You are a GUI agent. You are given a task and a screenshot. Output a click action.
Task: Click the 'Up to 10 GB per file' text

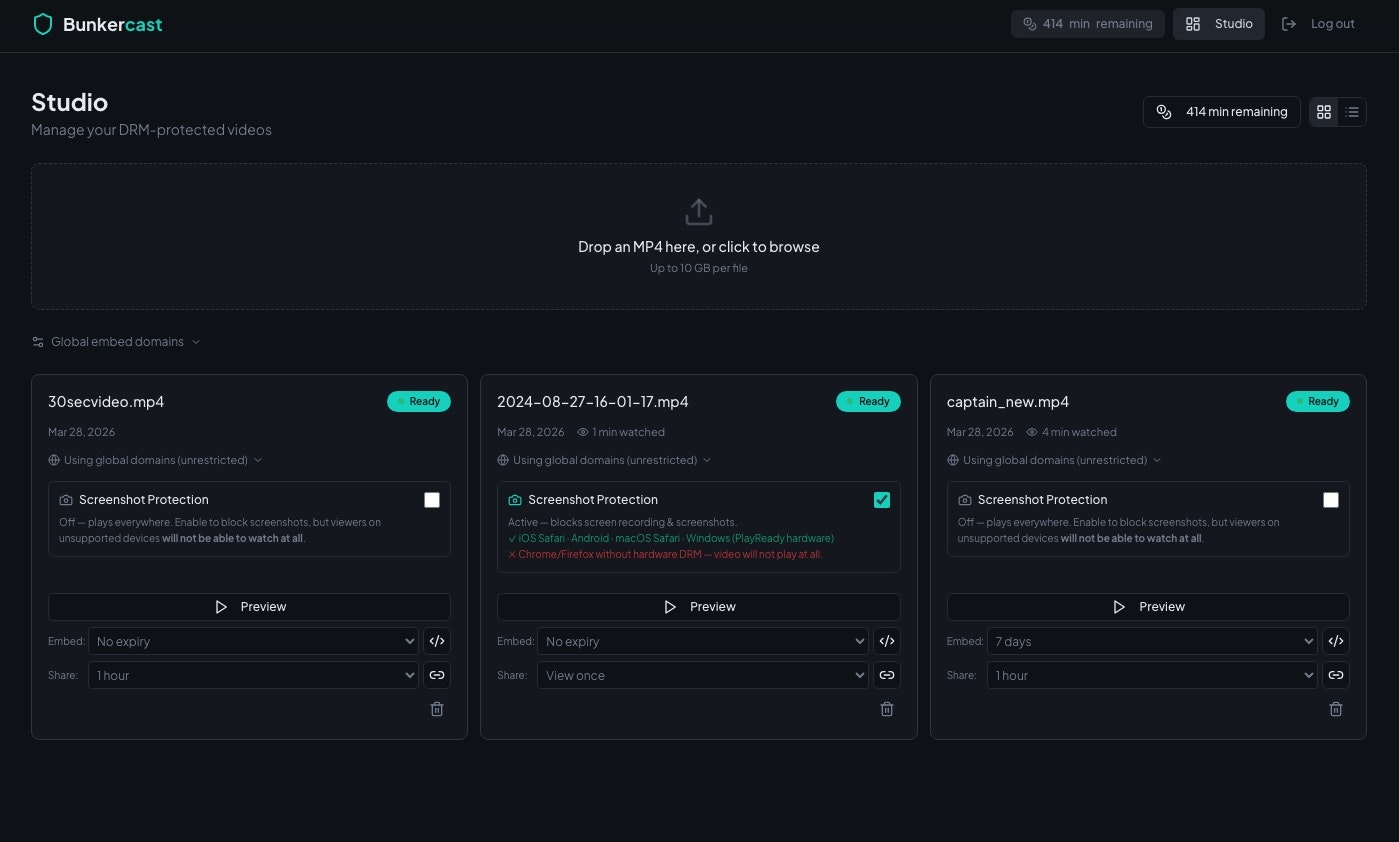tap(699, 268)
